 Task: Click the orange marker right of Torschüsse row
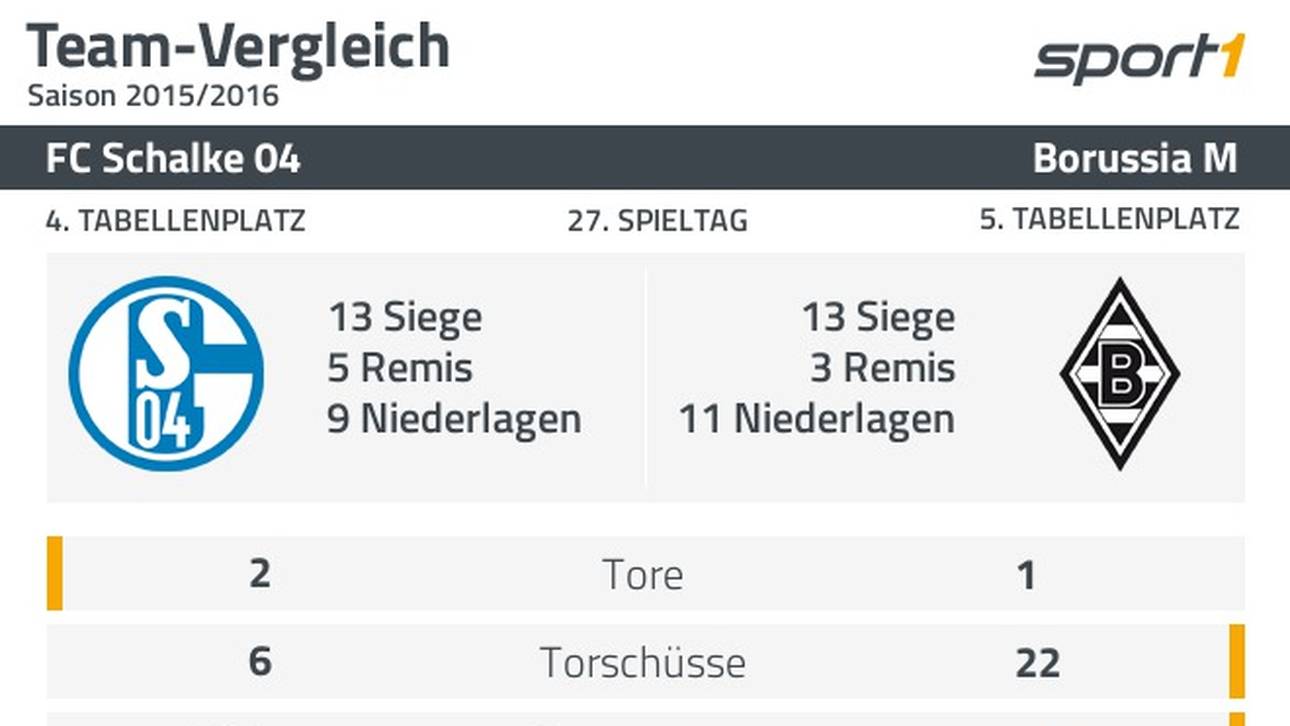tap(1237, 661)
